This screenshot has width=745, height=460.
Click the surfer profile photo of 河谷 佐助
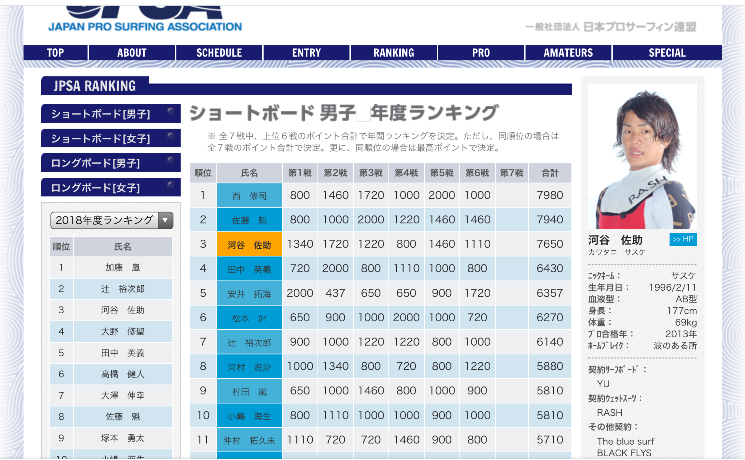(647, 158)
